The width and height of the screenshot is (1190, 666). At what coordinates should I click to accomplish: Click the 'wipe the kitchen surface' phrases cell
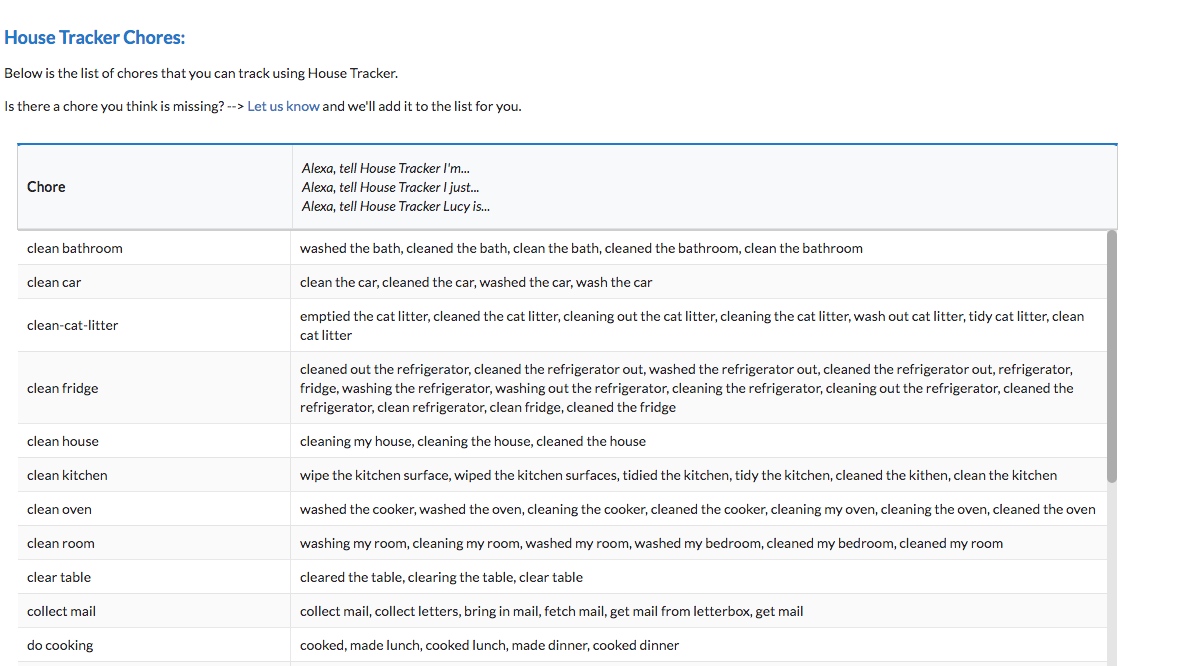point(699,476)
